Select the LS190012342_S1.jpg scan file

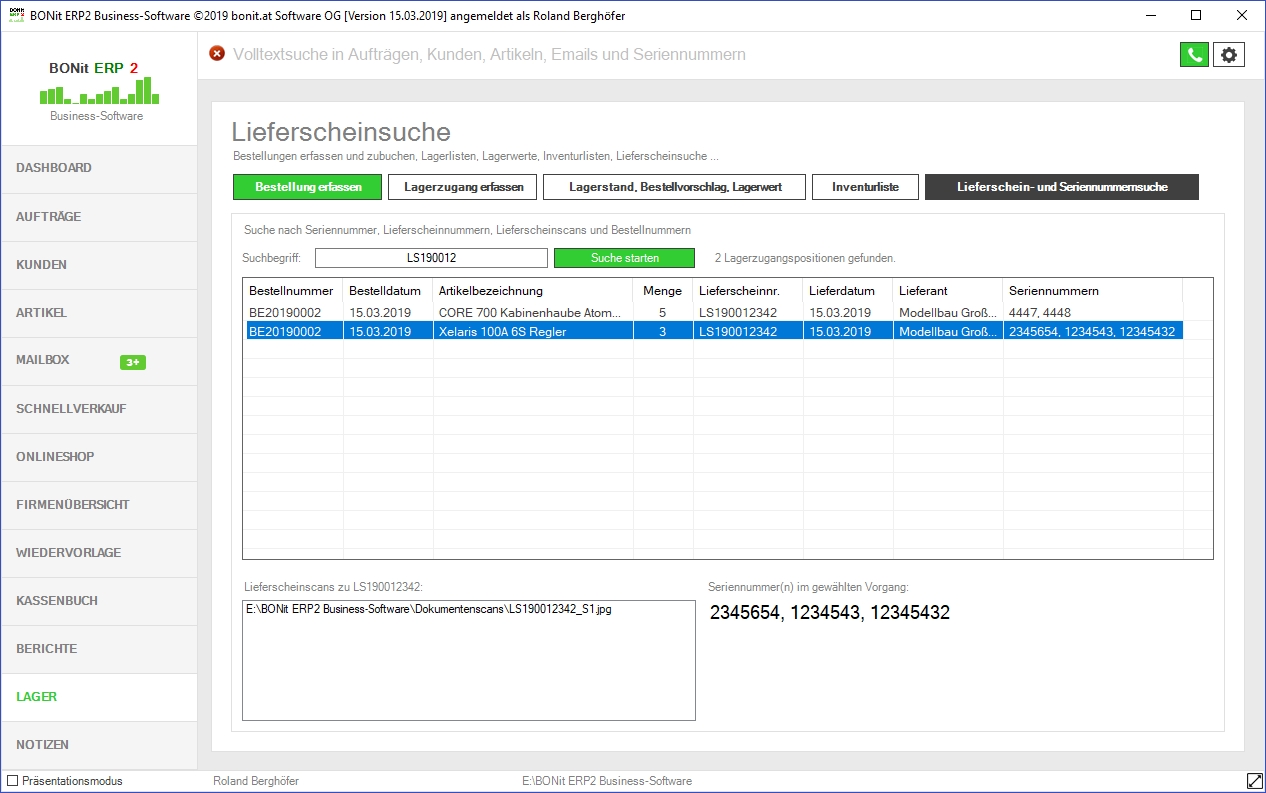[x=429, y=609]
